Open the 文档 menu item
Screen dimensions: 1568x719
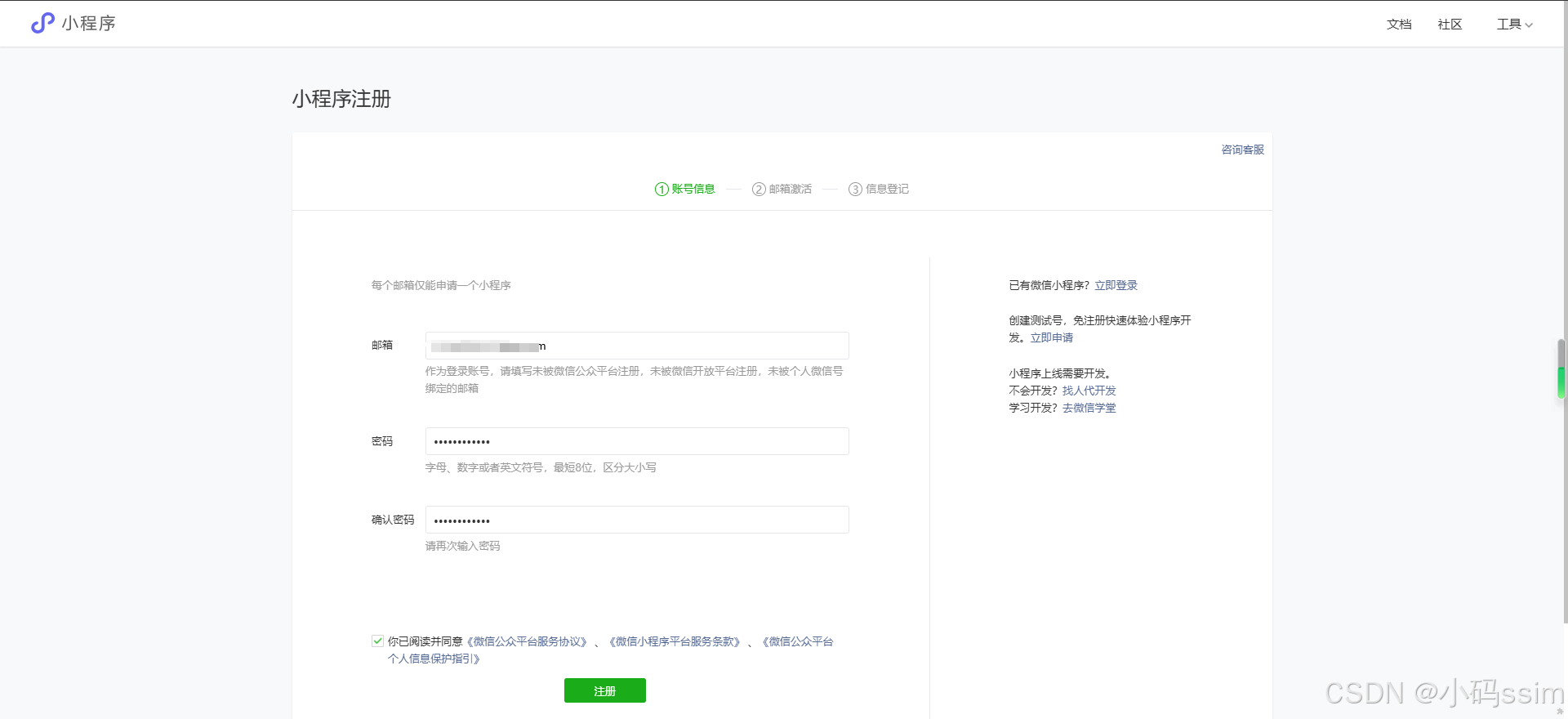click(1399, 25)
